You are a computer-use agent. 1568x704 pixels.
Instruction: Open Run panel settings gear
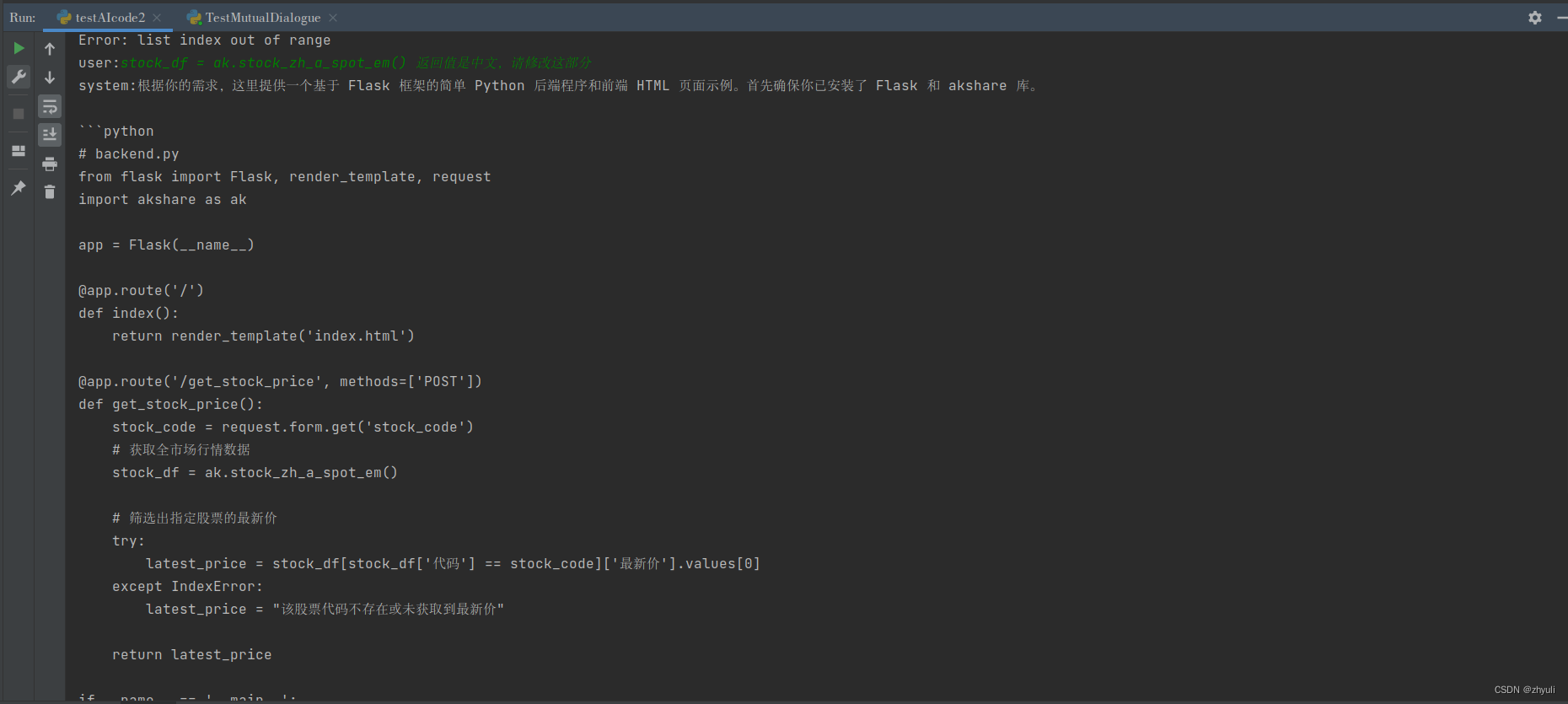coord(1535,18)
